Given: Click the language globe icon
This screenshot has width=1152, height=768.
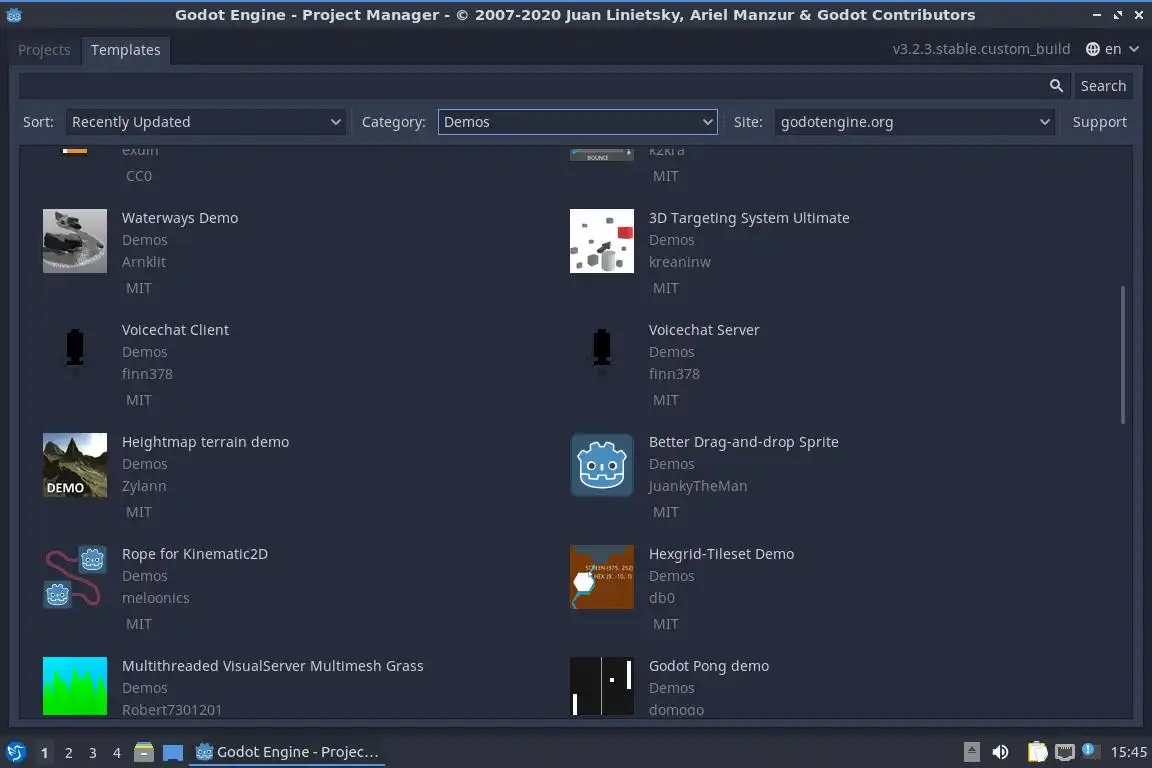Looking at the screenshot, I should point(1092,49).
